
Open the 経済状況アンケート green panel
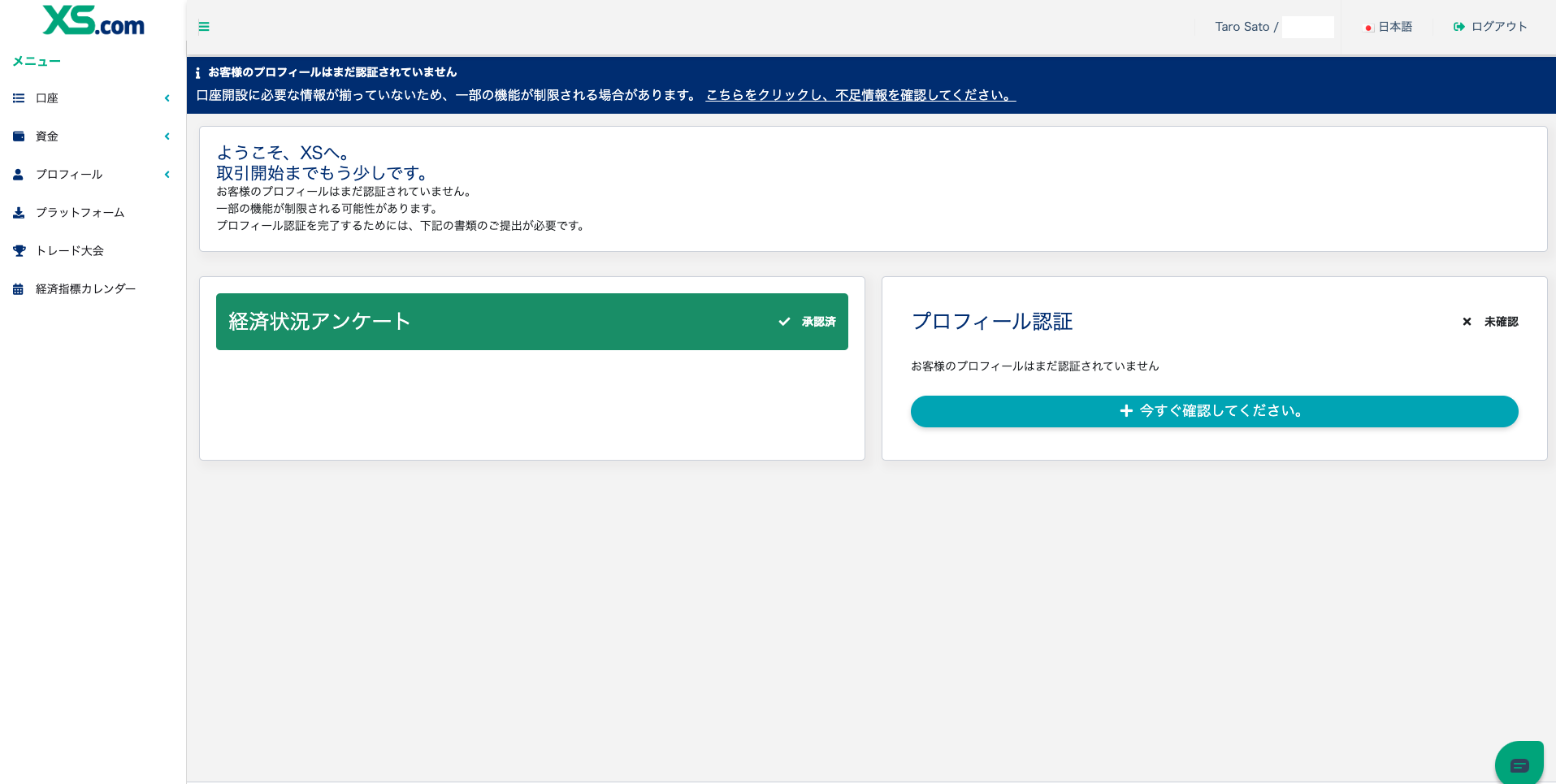531,322
